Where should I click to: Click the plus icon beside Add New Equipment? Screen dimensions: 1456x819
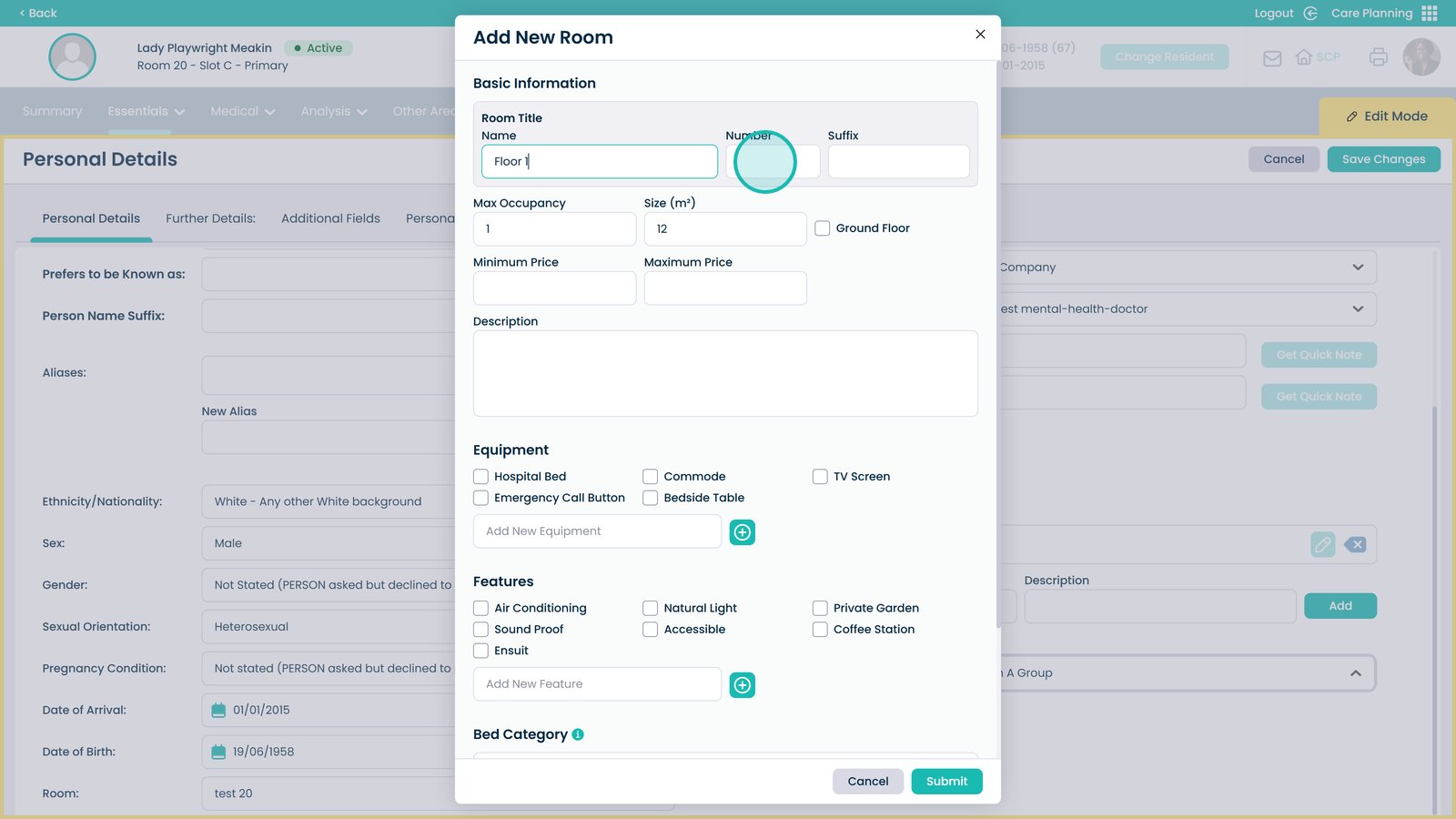743,532
